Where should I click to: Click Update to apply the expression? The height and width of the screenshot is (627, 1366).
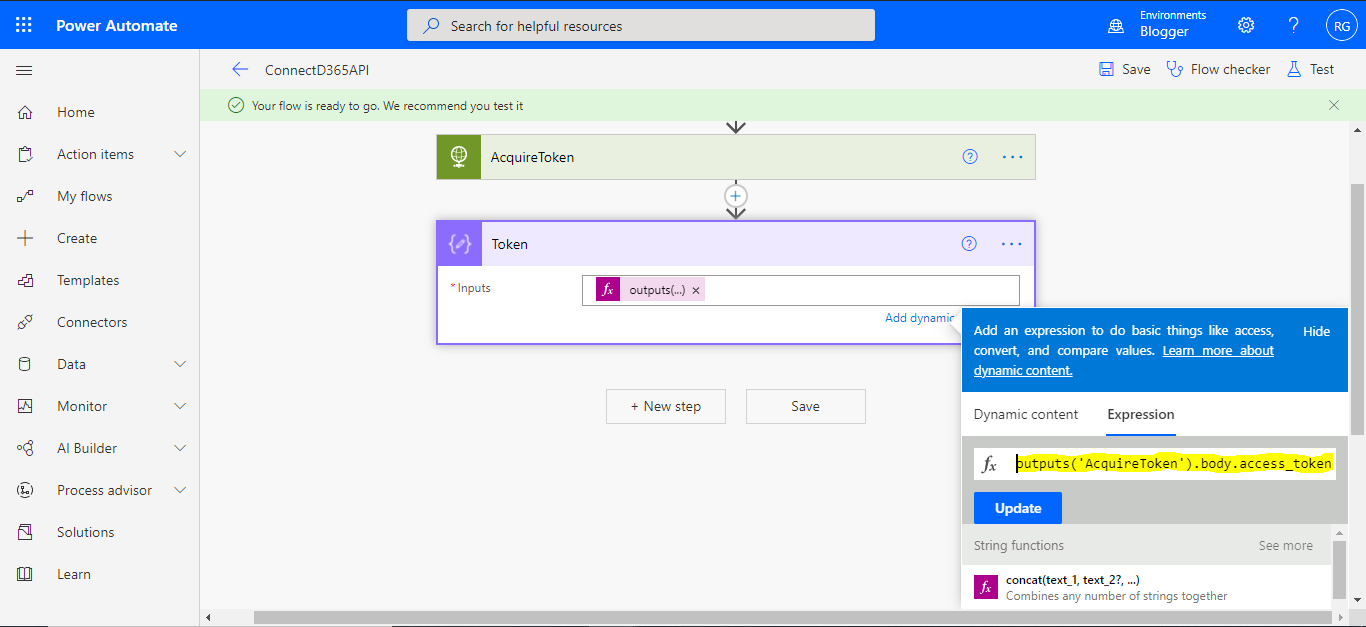pyautogui.click(x=1017, y=507)
